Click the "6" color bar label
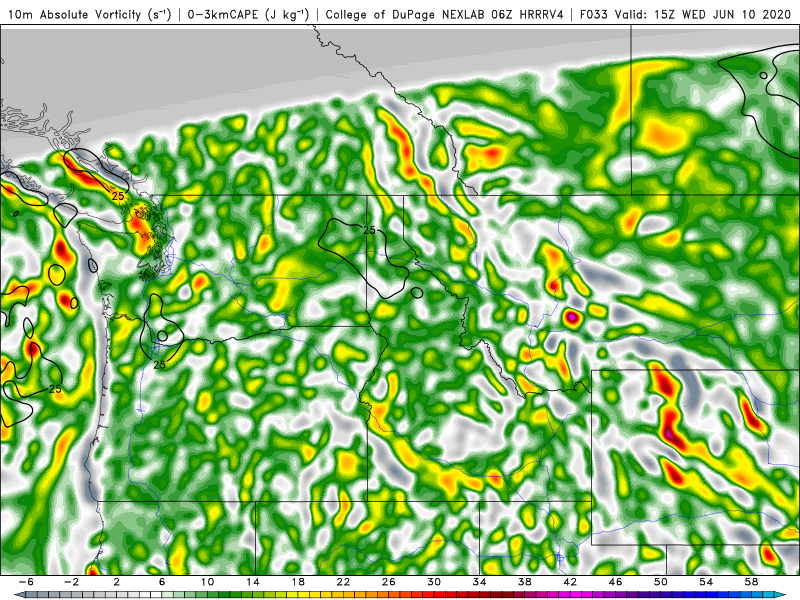 click(x=162, y=582)
